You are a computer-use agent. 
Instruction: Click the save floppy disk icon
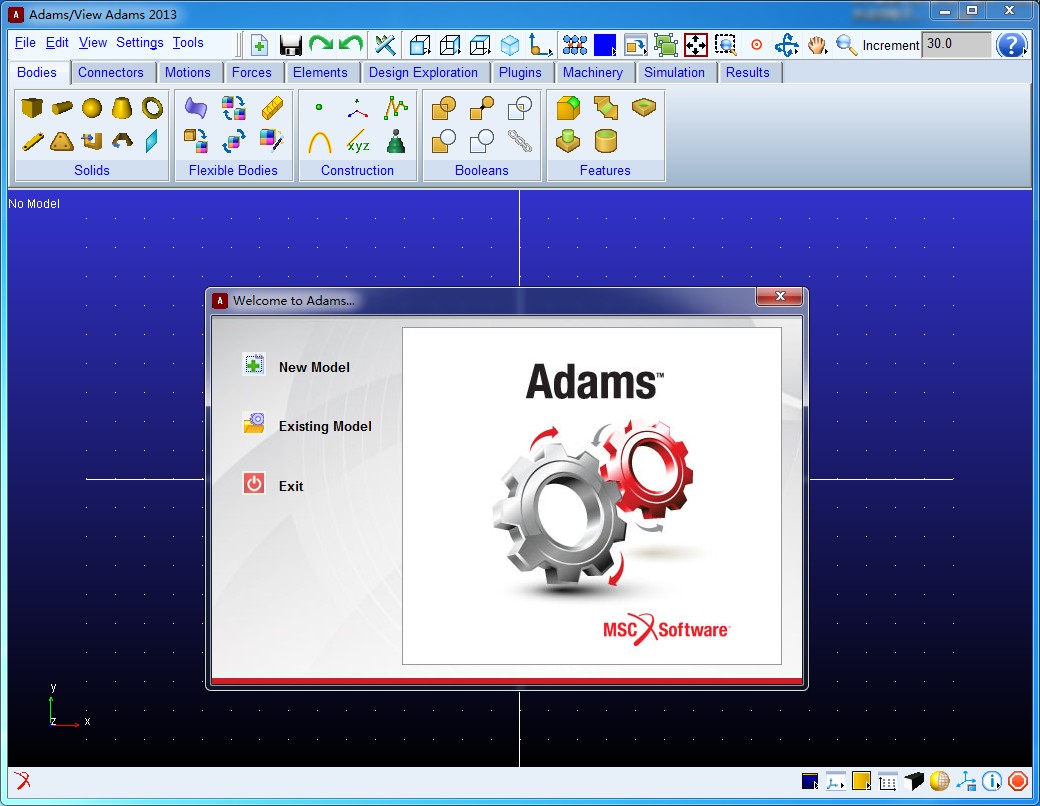pos(291,45)
